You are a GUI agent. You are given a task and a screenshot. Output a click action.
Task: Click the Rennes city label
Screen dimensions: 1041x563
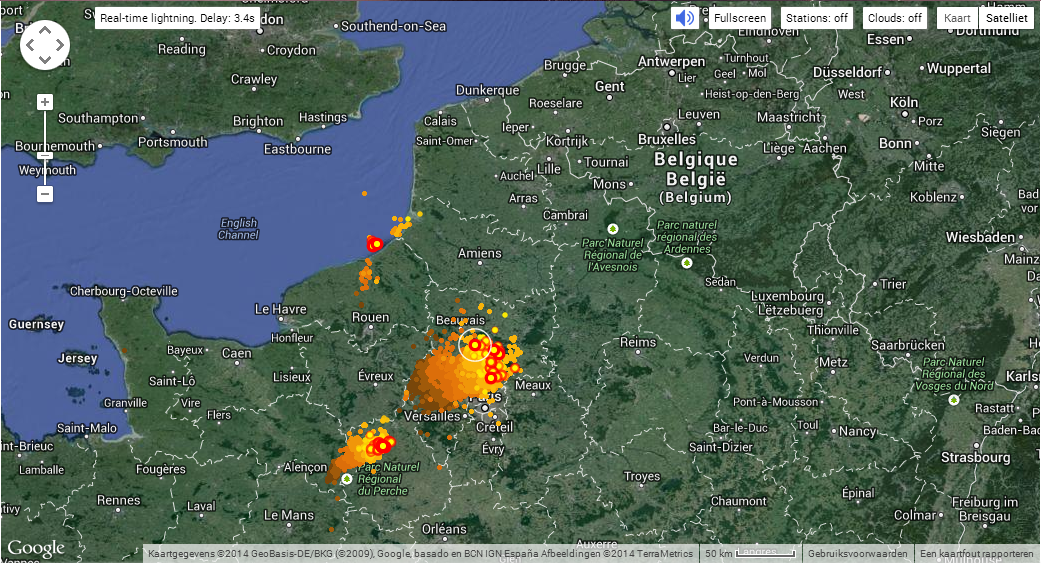(x=118, y=500)
